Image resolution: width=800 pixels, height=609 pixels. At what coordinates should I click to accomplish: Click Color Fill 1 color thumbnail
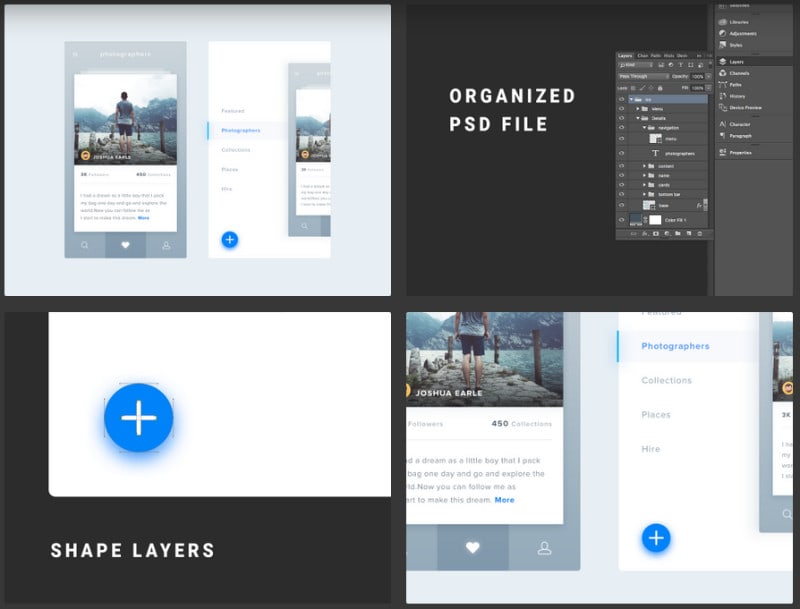coord(636,220)
